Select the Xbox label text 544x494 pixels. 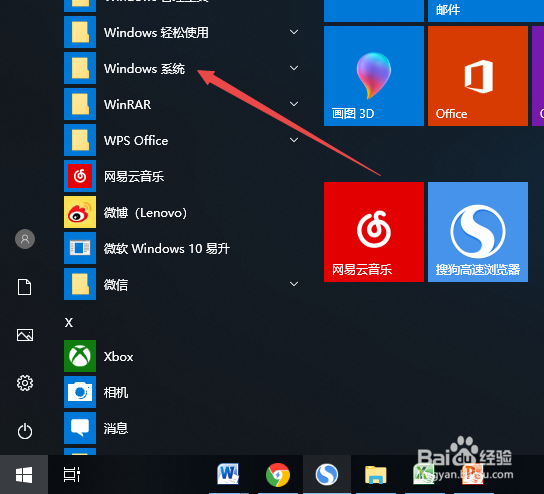(118, 357)
